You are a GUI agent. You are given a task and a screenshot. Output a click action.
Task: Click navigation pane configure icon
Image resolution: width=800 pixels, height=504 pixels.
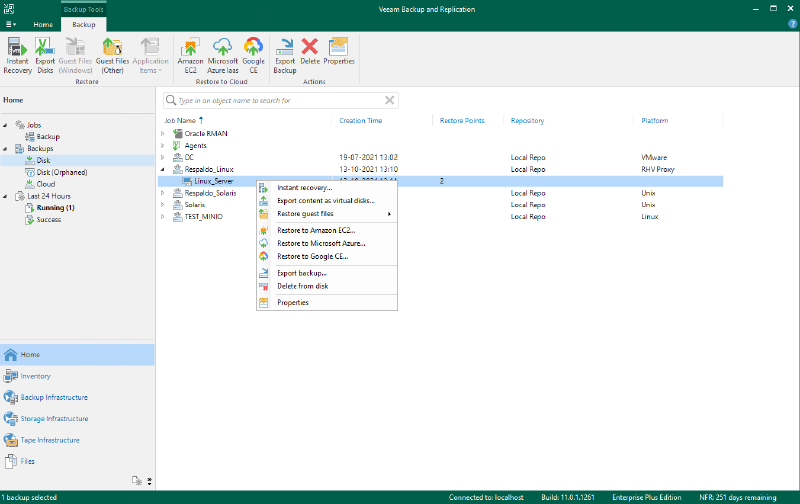point(137,481)
